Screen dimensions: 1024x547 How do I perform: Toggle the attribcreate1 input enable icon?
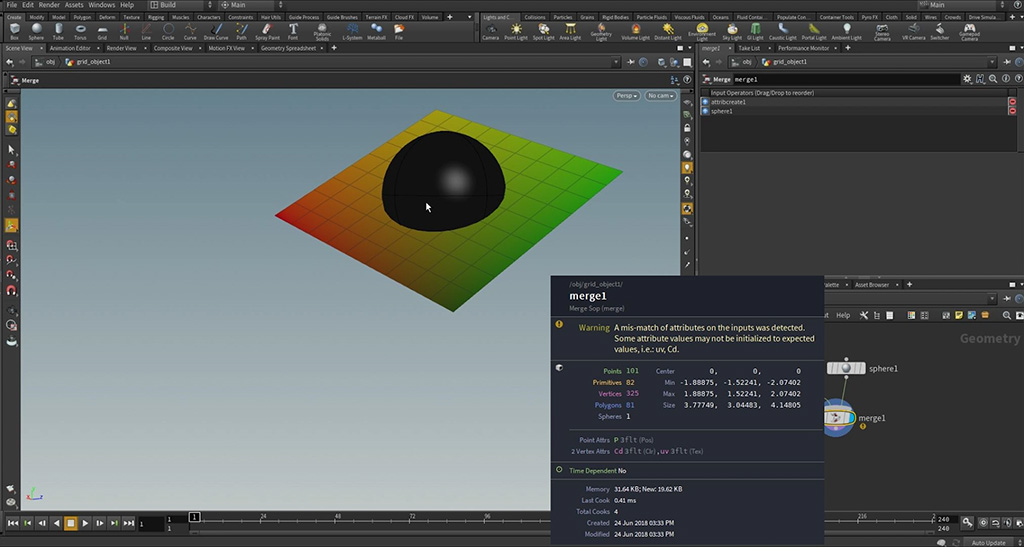click(x=705, y=102)
